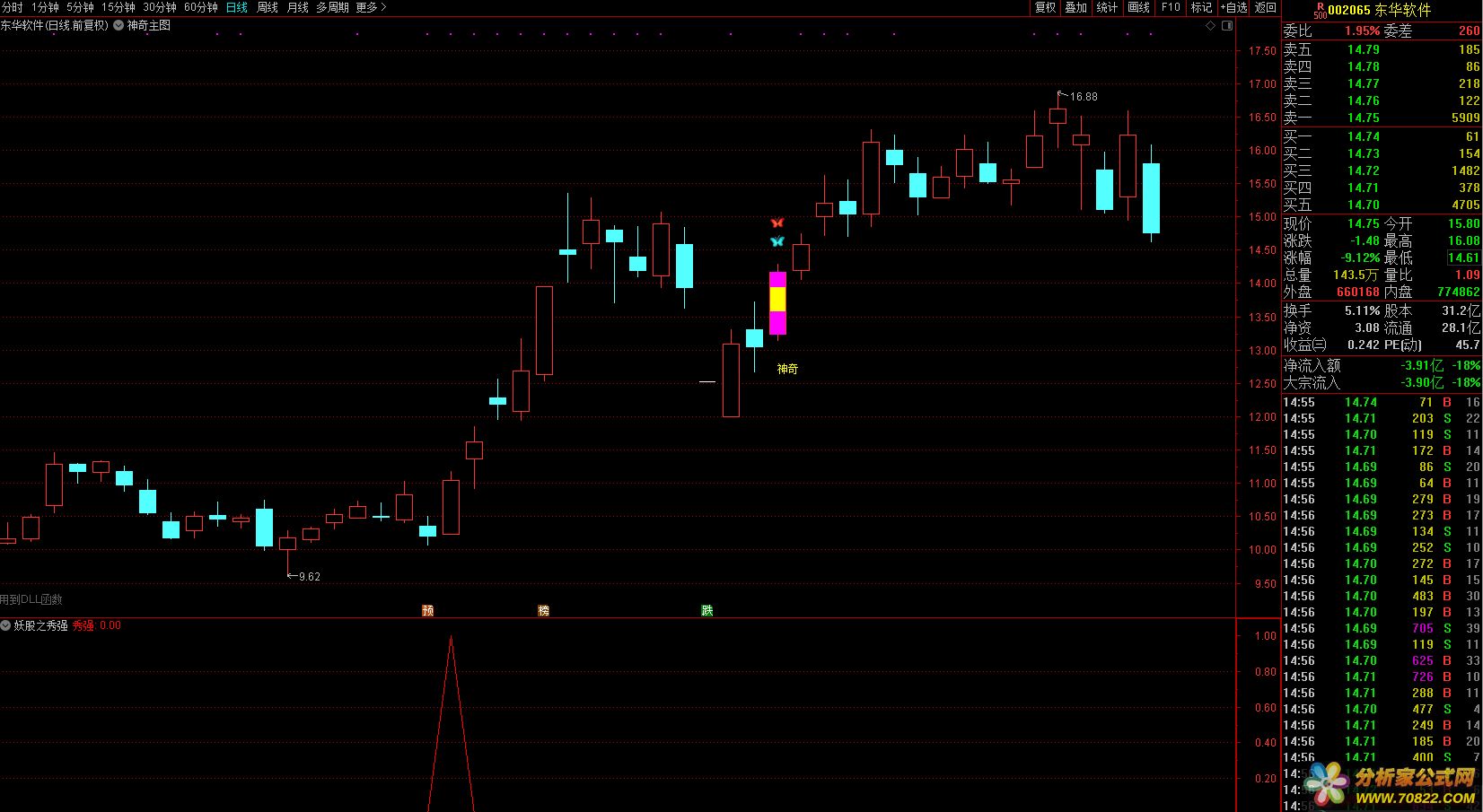Click the orange 榜 event marker icon
1483x812 pixels.
pos(543,610)
